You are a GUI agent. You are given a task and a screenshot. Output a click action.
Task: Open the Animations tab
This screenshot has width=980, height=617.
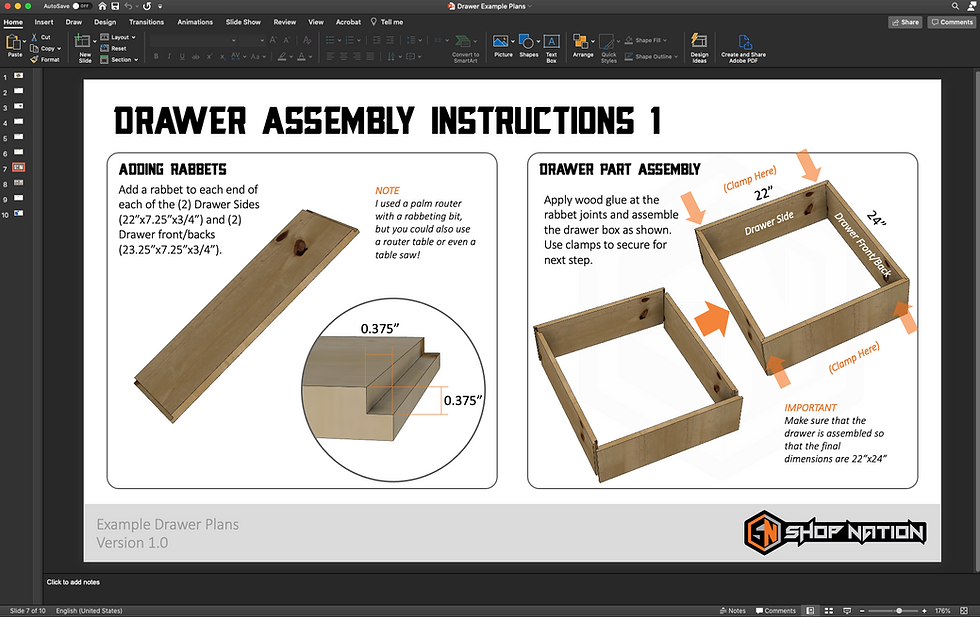(x=195, y=22)
